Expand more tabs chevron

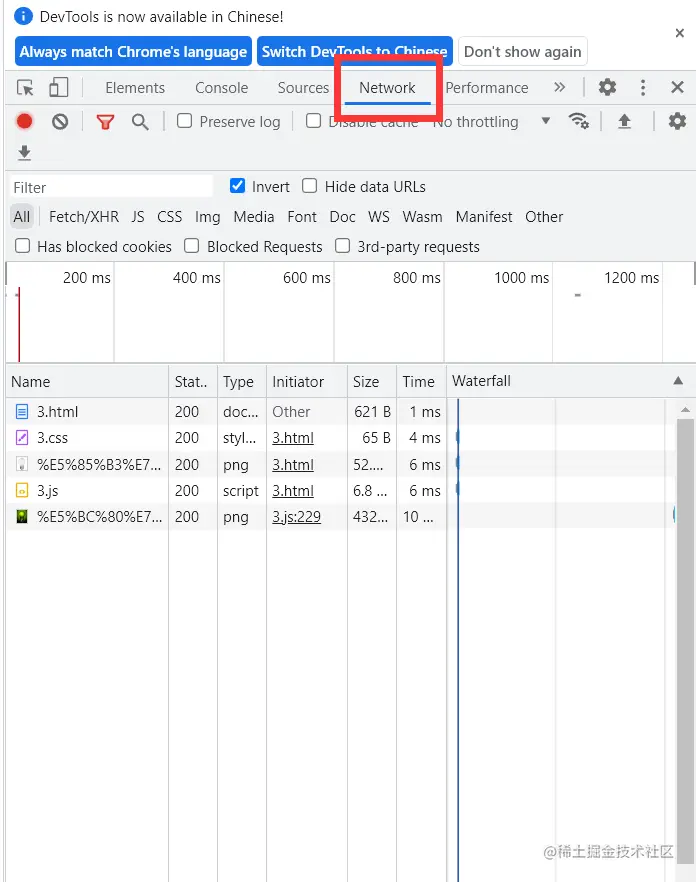pyautogui.click(x=559, y=87)
